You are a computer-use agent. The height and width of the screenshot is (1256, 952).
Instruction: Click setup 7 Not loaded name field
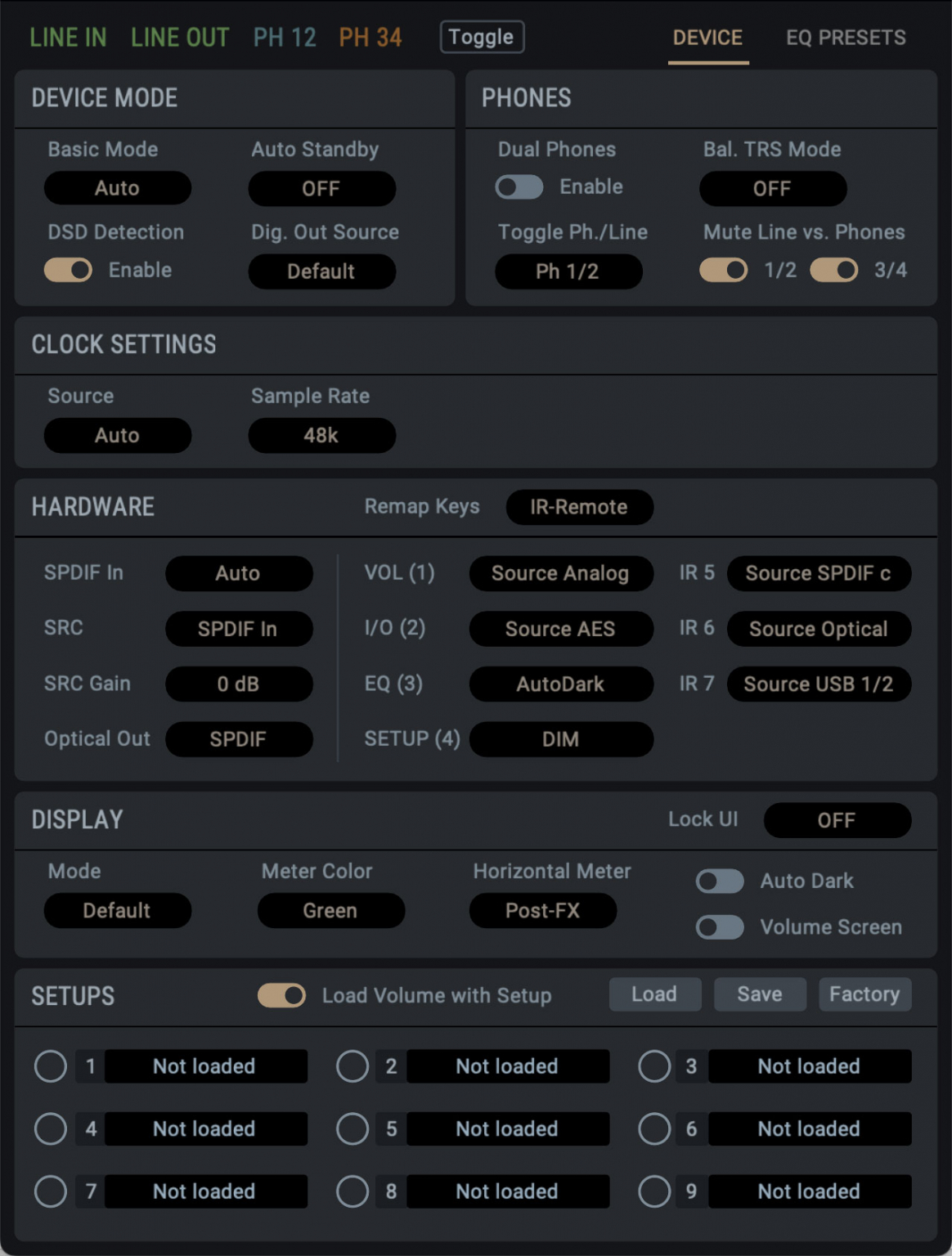206,1191
